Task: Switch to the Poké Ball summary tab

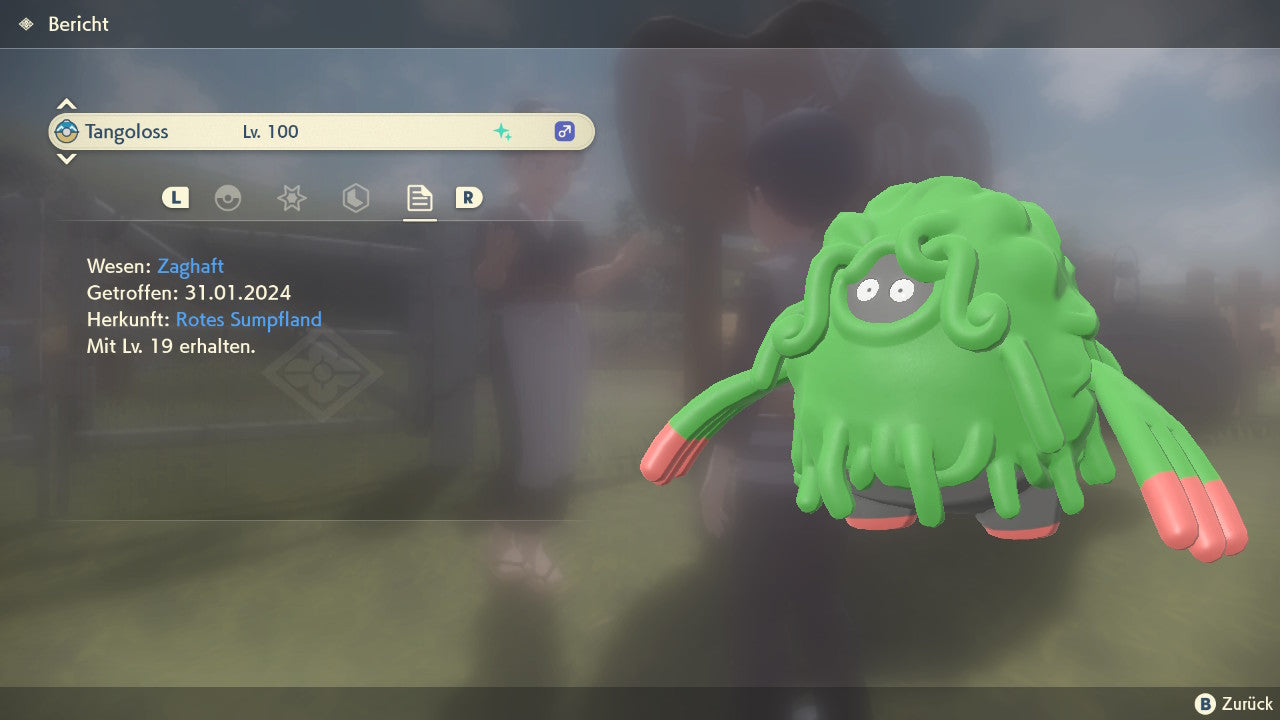Action: 228,198
